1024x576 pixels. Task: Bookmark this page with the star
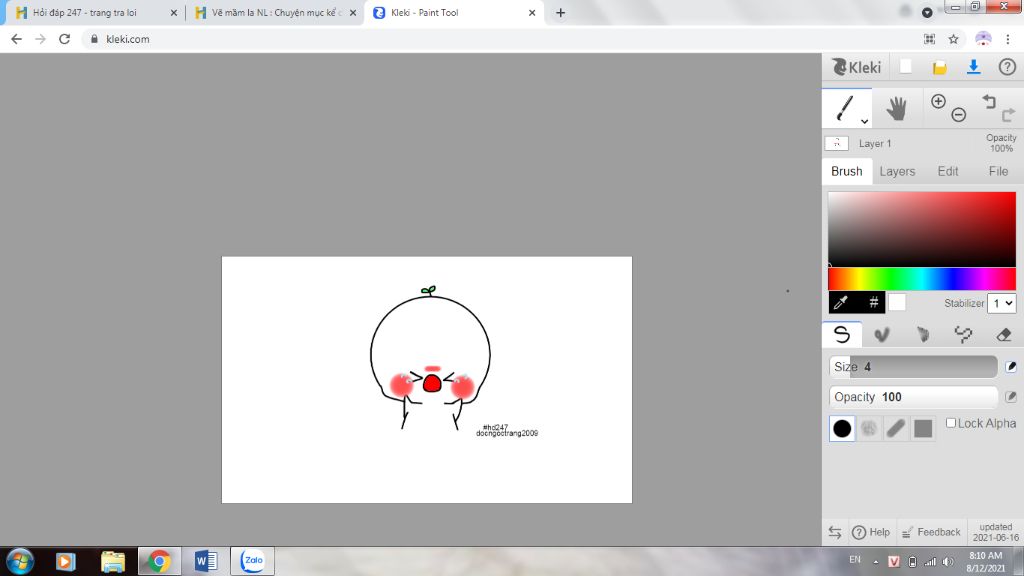pyautogui.click(x=953, y=39)
